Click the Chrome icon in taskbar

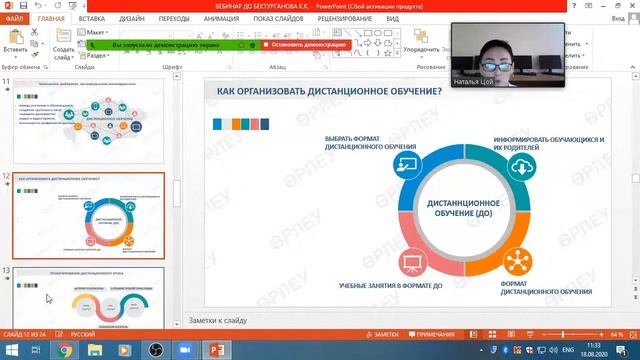tap(64, 350)
